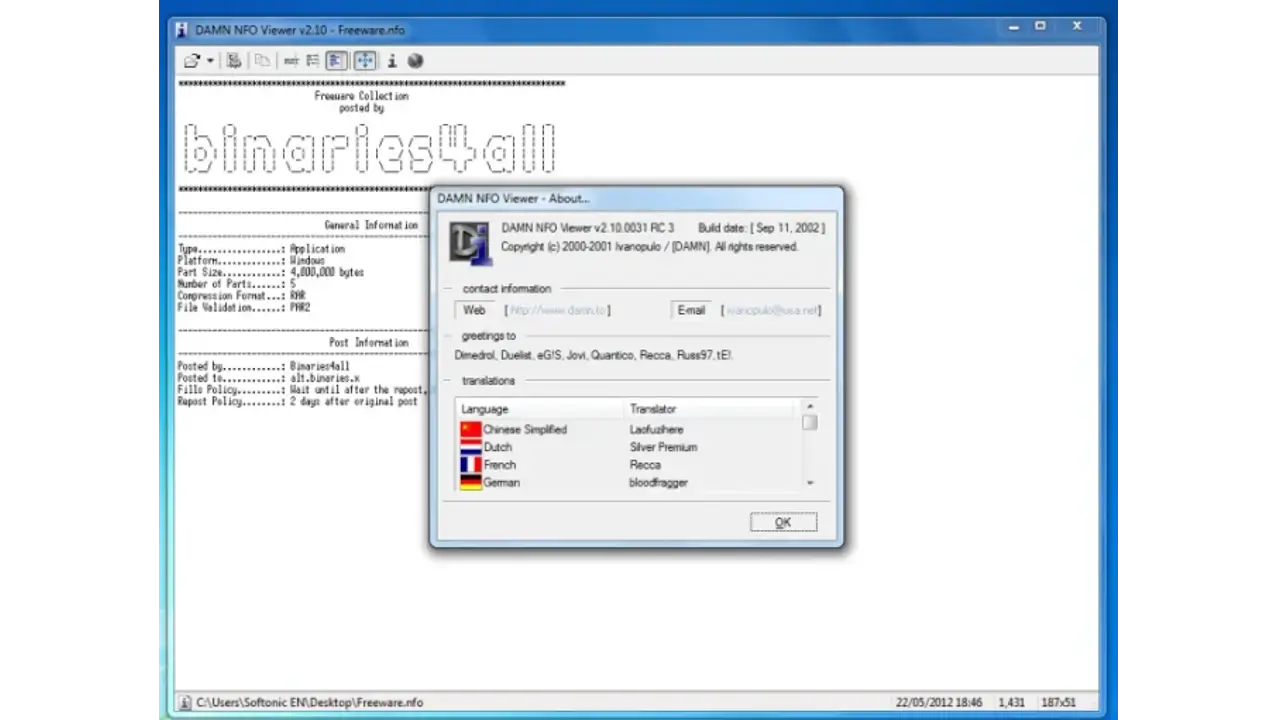
Task: Close the DAMN NFO Viewer main window
Action: point(1077,26)
